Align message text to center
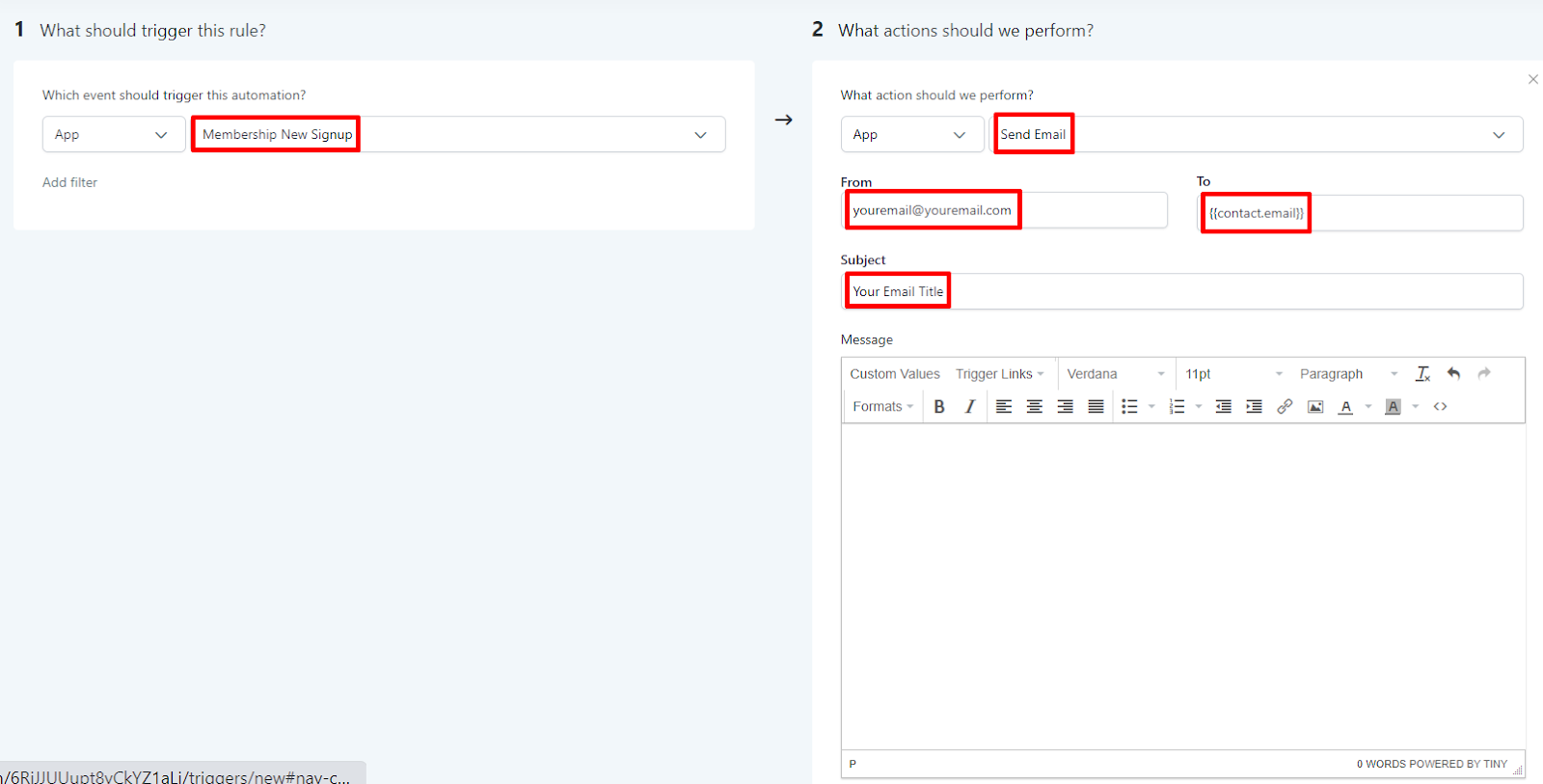This screenshot has width=1543, height=784. pos(1034,407)
